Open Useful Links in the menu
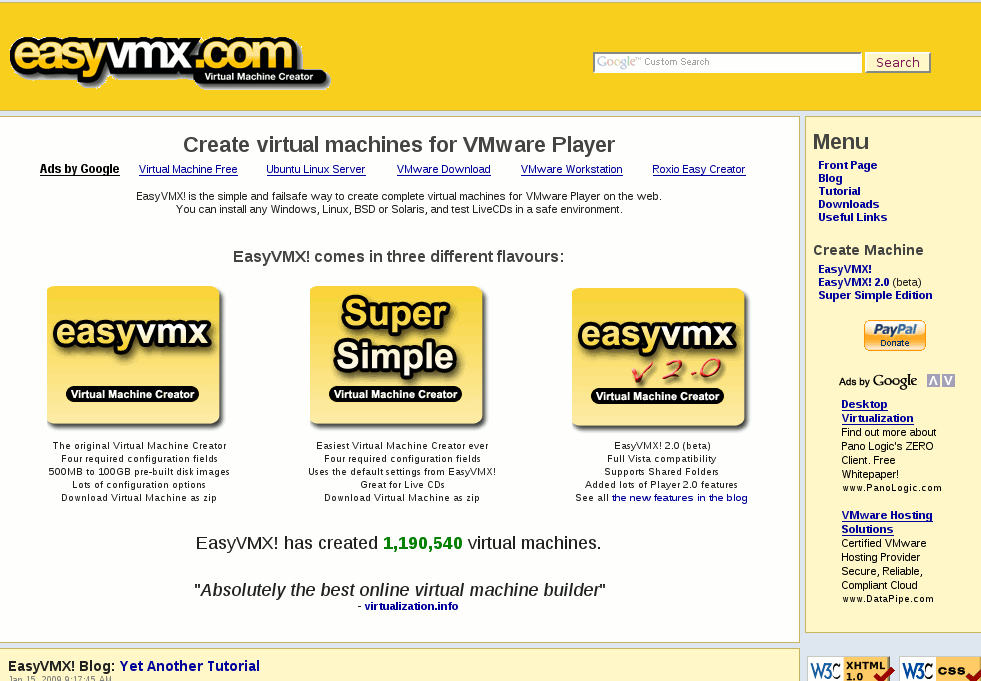981x681 pixels. [x=852, y=217]
